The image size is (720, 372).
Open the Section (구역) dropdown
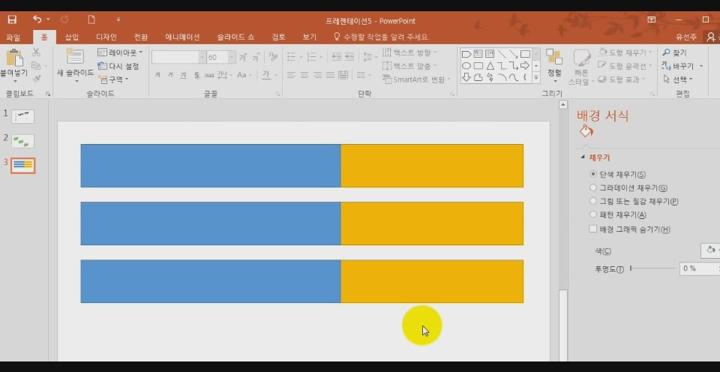point(114,79)
